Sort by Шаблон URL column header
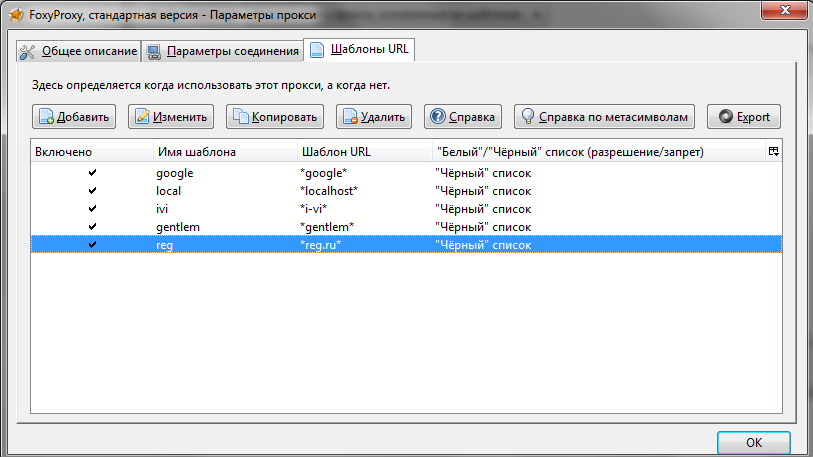 (365, 152)
